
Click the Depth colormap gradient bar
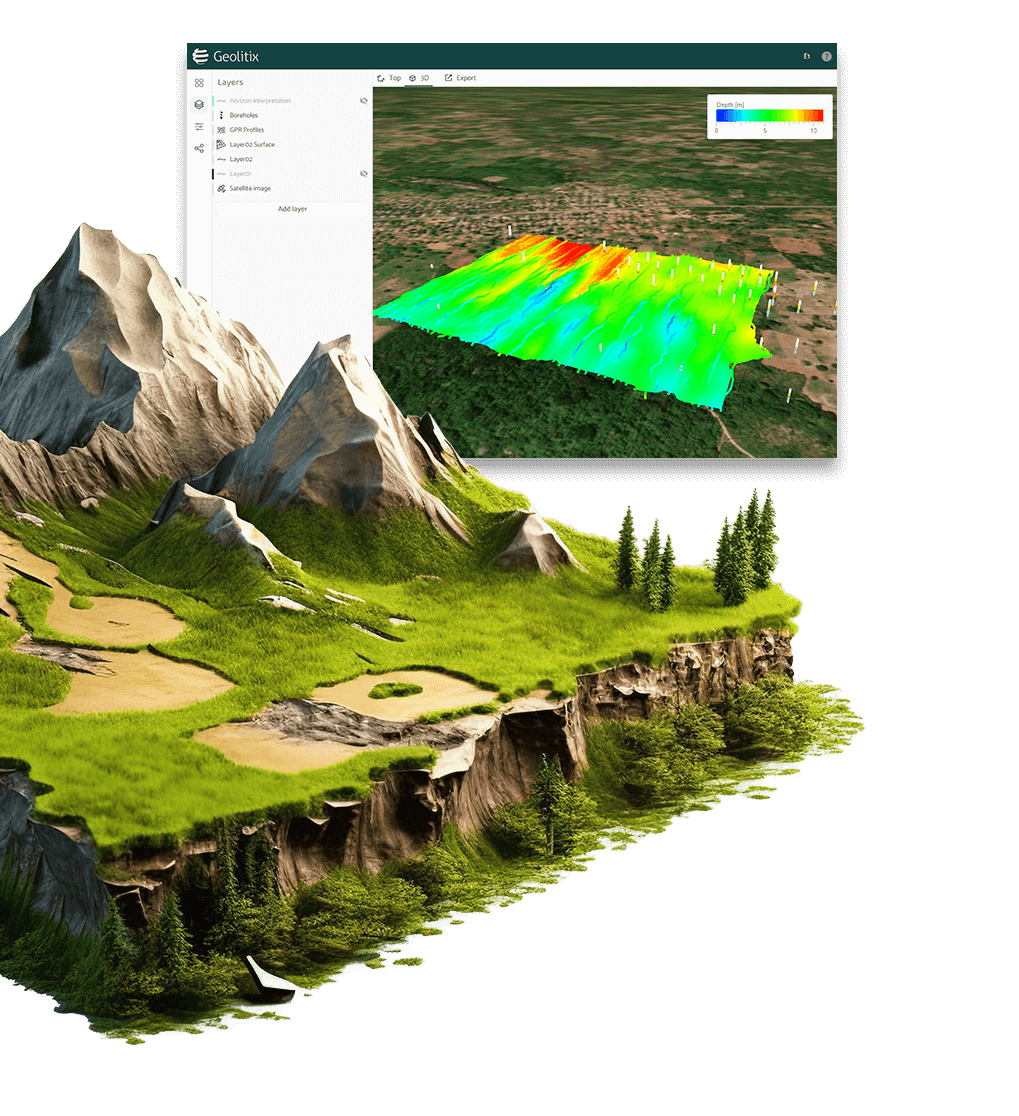pos(768,113)
